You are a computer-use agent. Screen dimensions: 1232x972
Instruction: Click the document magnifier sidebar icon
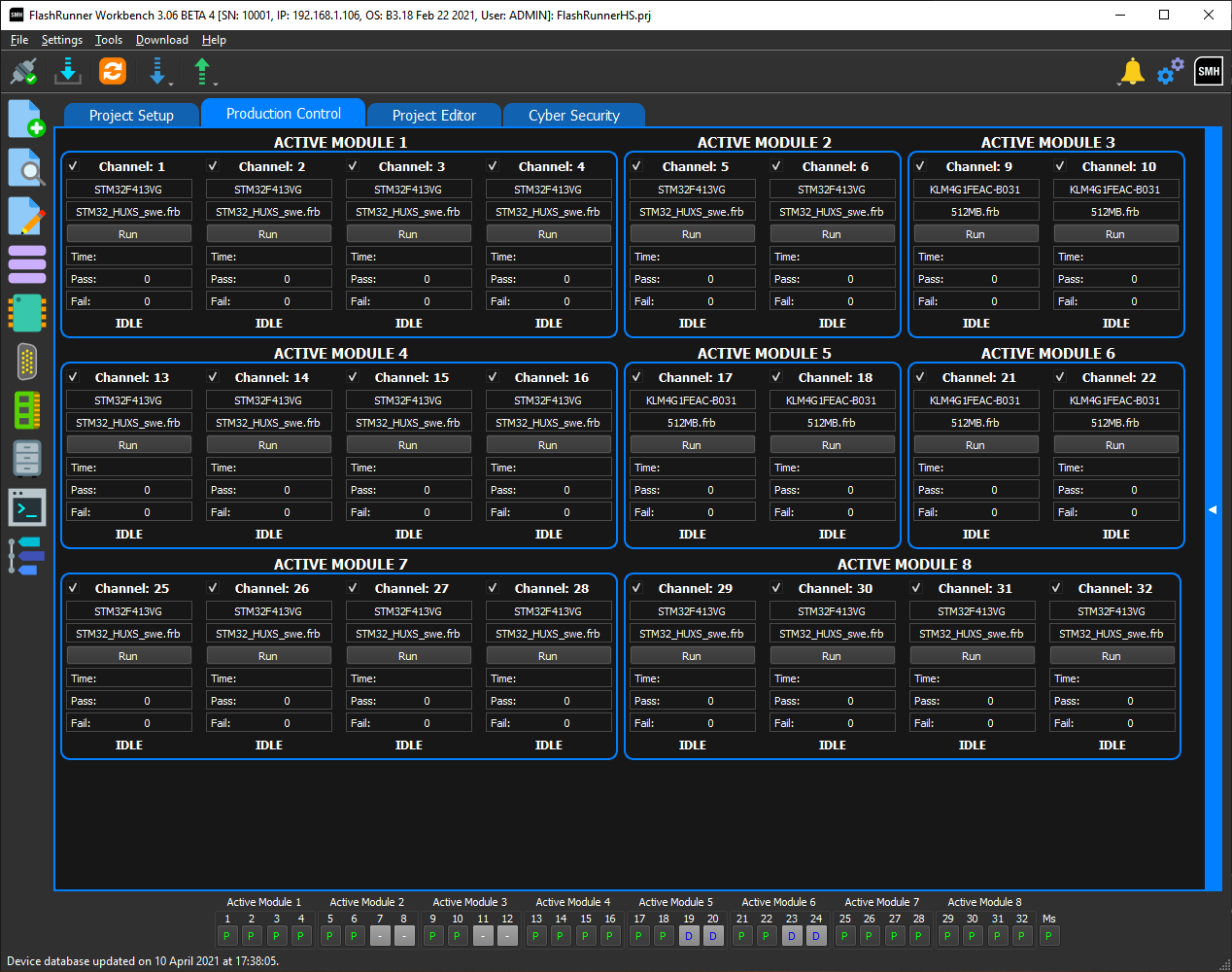pos(26,167)
